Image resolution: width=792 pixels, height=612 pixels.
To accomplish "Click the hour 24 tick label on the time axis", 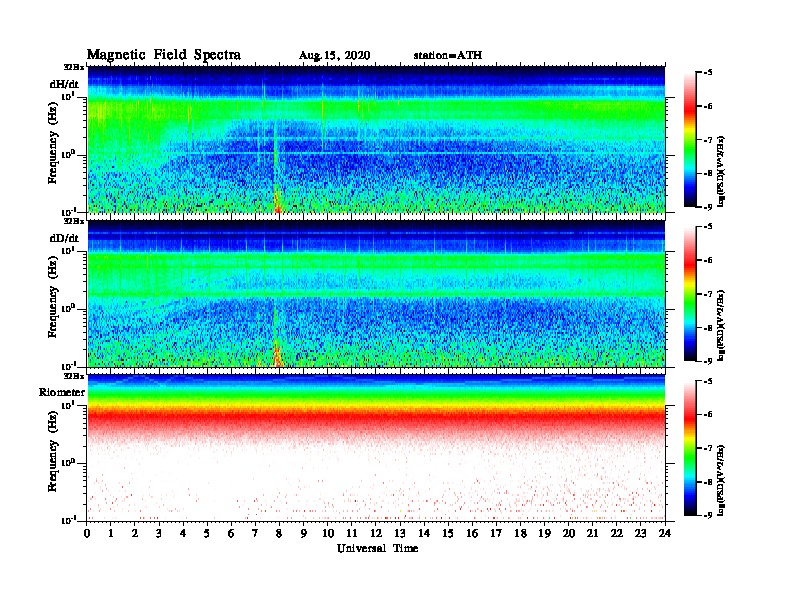I will 665,533.
